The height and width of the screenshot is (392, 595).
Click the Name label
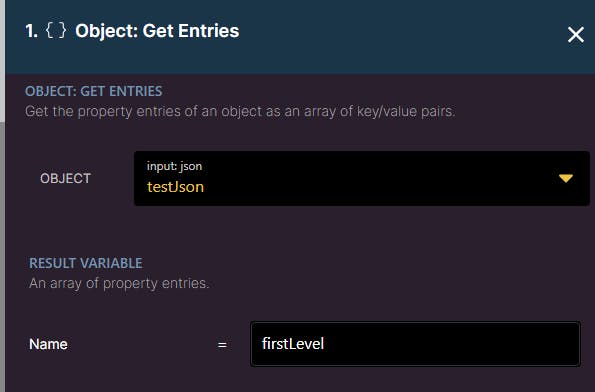click(48, 344)
